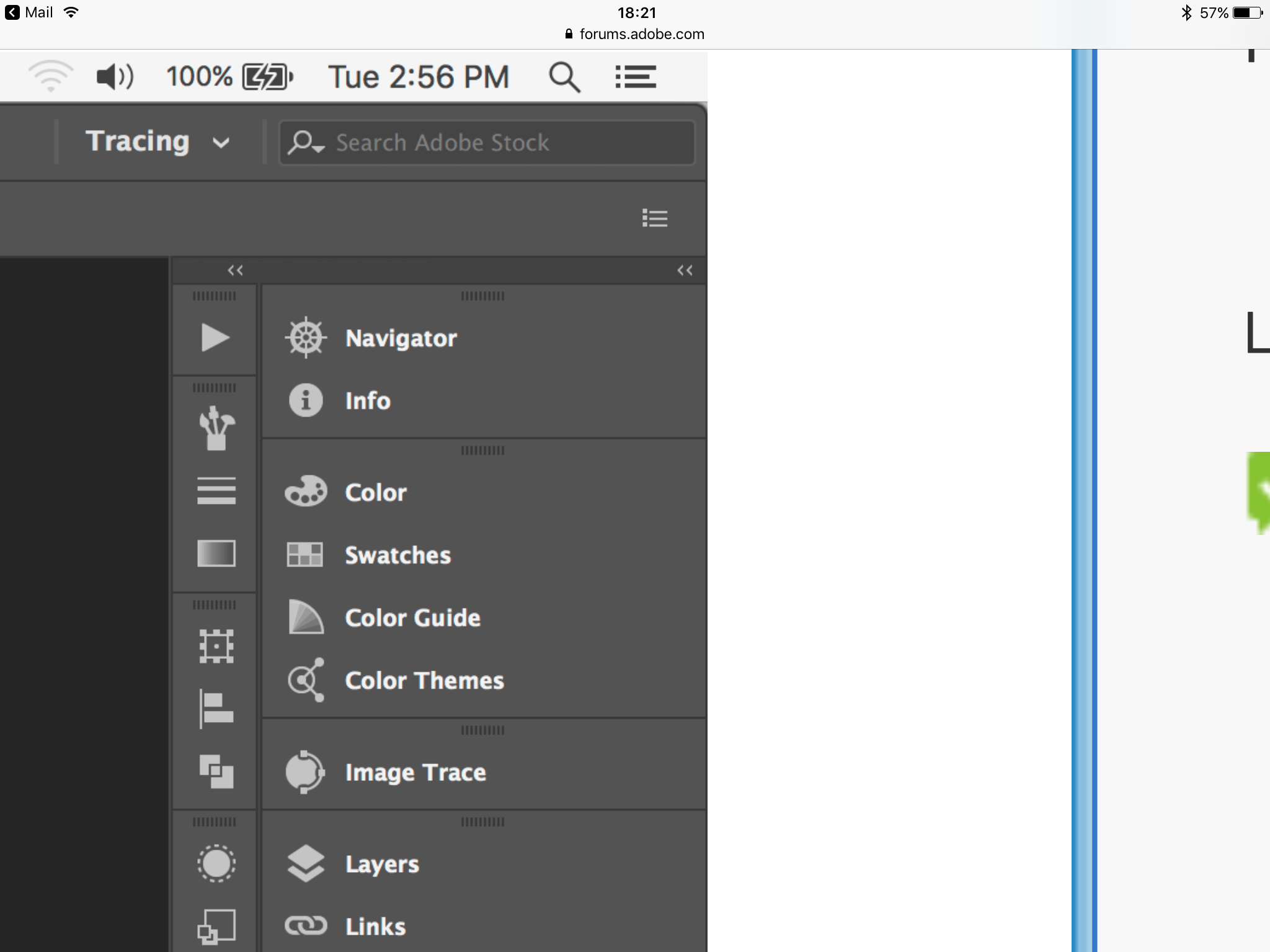
Task: Open the Layers panel
Action: tap(382, 863)
